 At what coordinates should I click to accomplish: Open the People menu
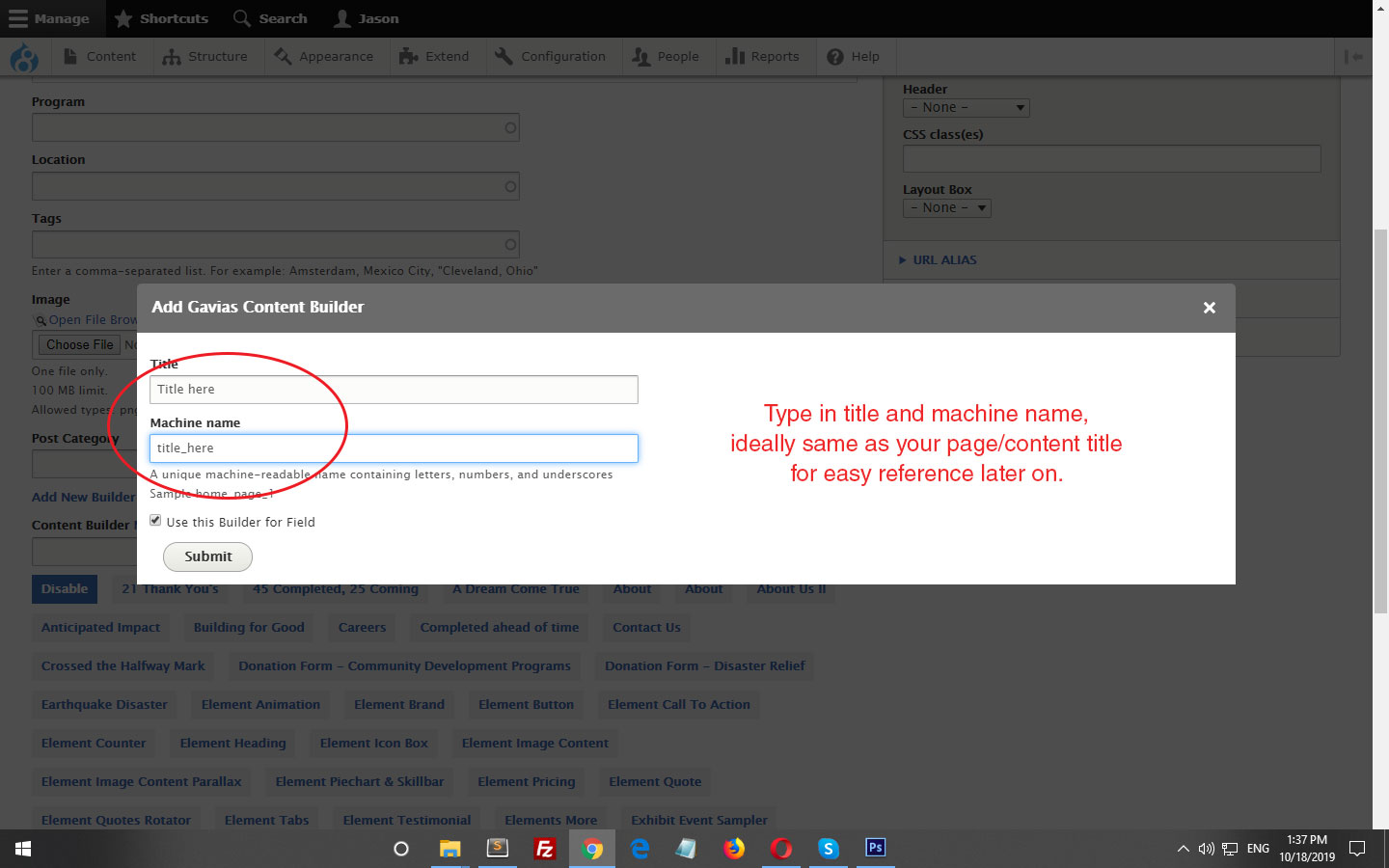(667, 57)
